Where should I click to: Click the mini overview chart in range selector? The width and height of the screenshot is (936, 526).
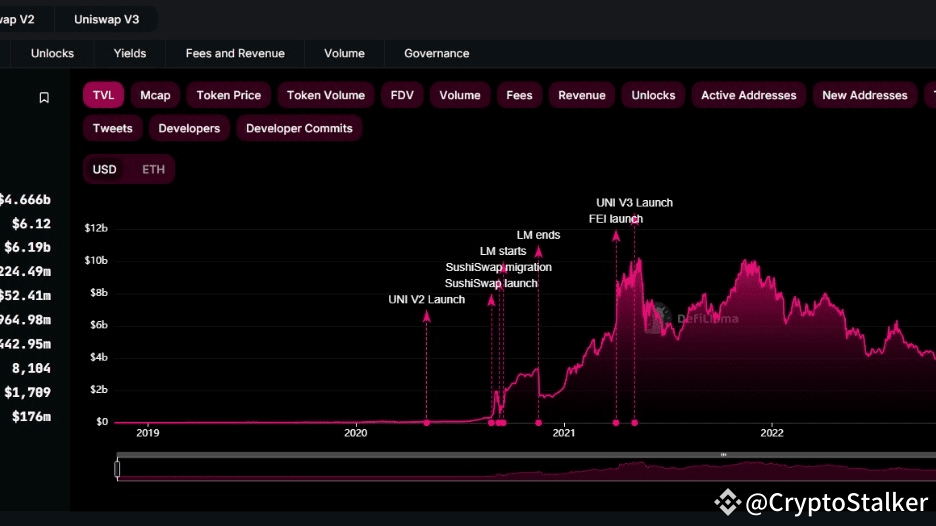click(526, 470)
